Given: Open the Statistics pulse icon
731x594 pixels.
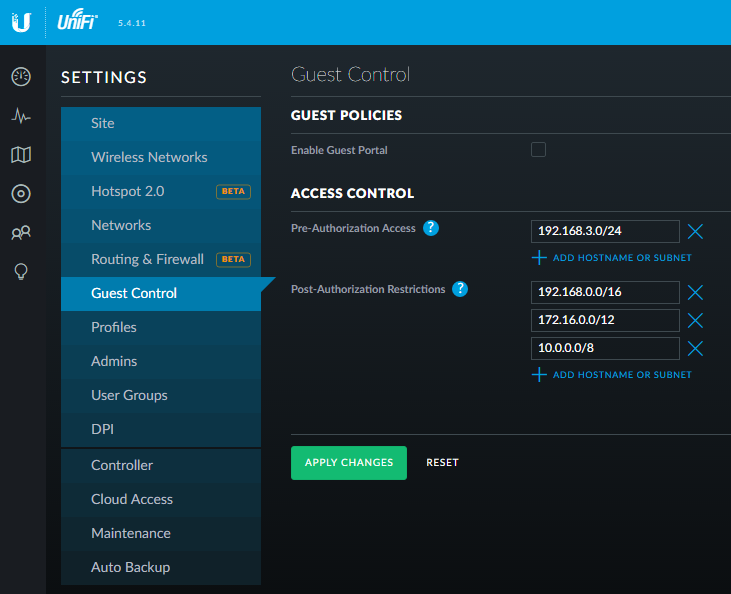Looking at the screenshot, I should tap(21, 116).
